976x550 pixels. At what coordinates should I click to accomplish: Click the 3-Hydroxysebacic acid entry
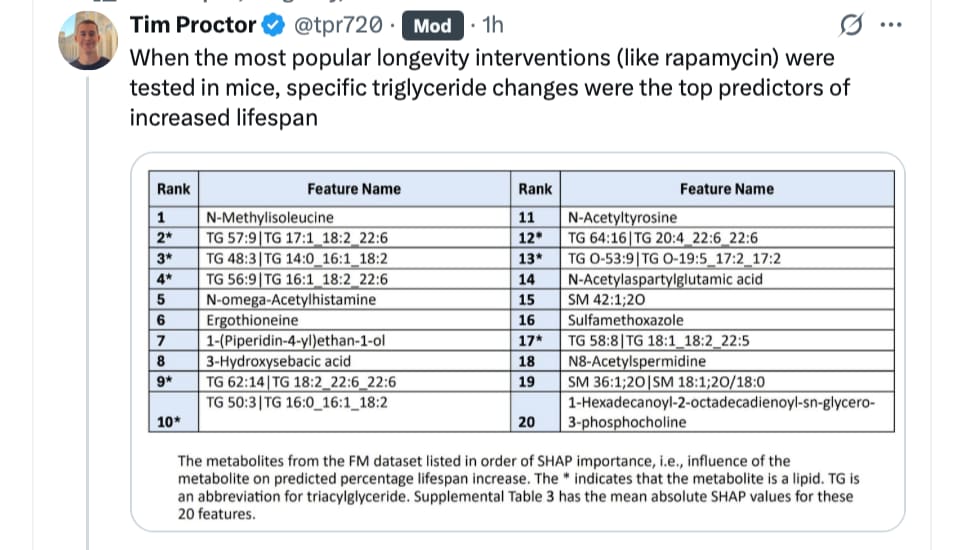click(x=278, y=361)
